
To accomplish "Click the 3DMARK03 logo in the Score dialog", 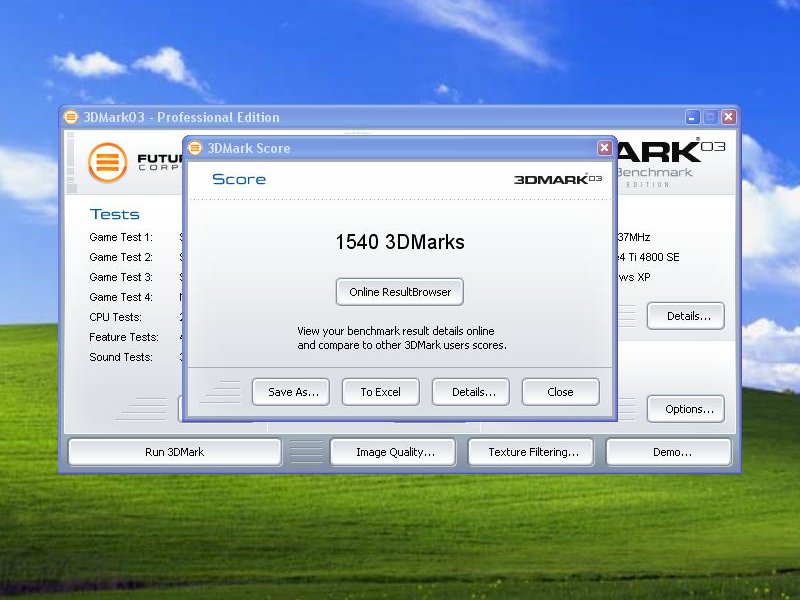I will point(558,179).
